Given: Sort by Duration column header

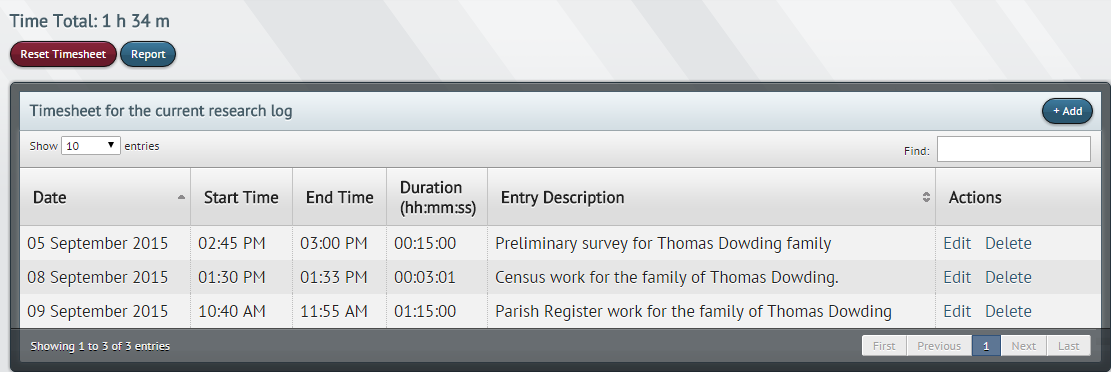Looking at the screenshot, I should pos(437,197).
